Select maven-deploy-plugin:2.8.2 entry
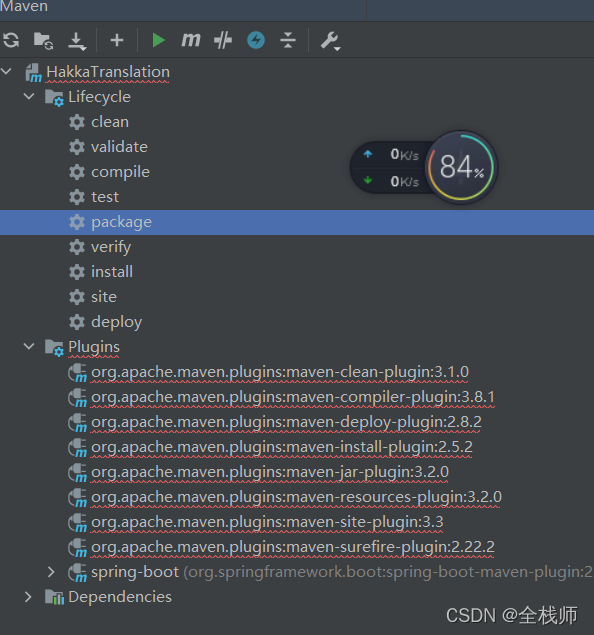 point(286,422)
